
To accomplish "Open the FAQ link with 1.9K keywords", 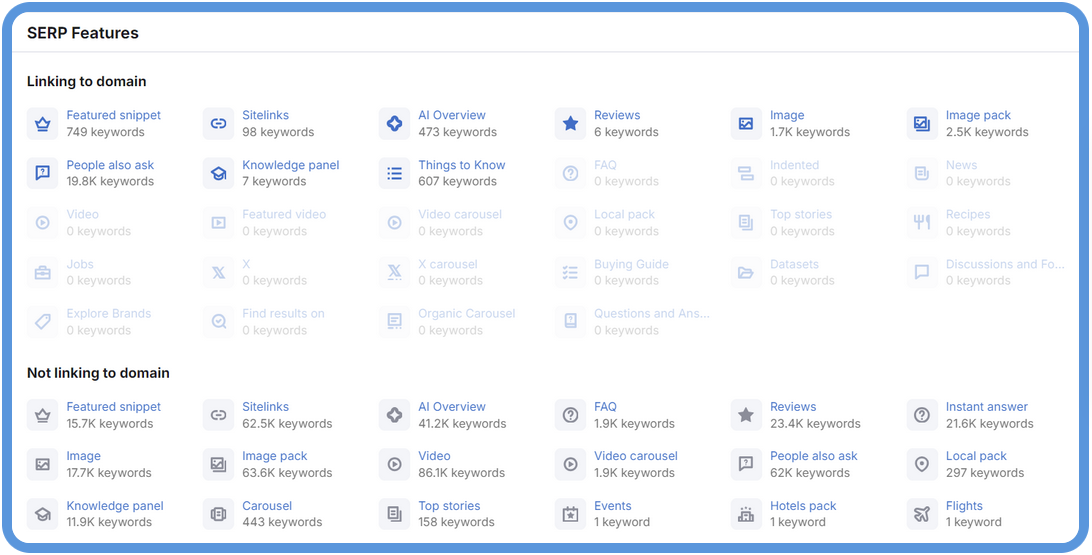I will coord(605,408).
